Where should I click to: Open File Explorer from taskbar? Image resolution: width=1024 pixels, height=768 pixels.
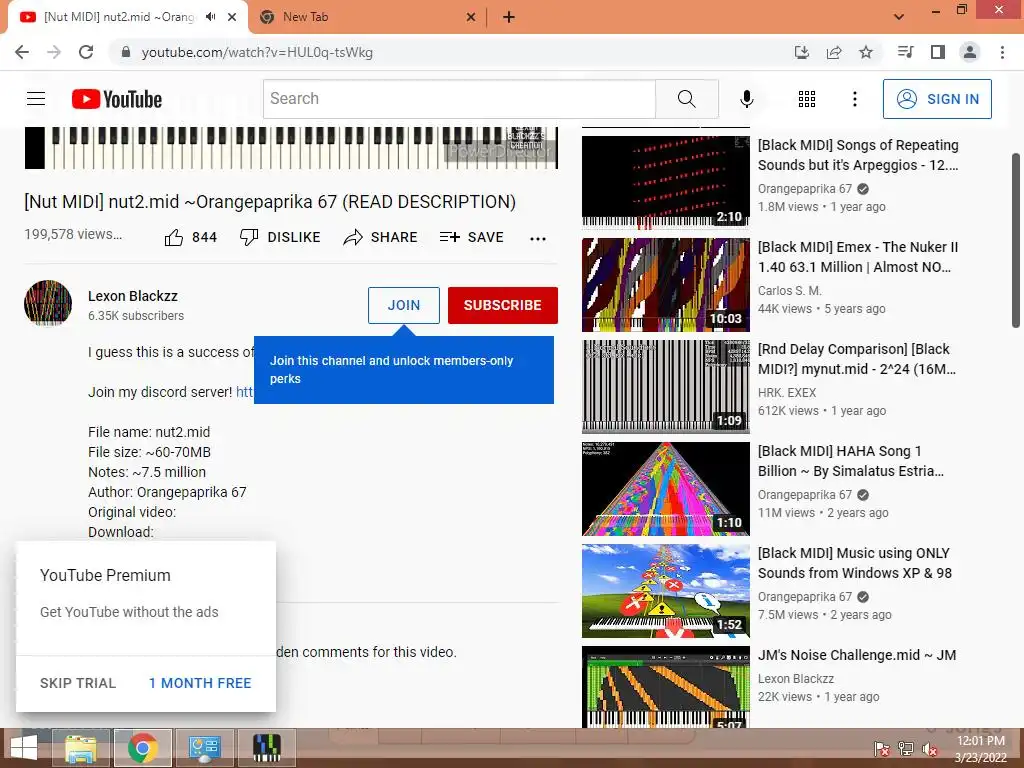tap(81, 748)
